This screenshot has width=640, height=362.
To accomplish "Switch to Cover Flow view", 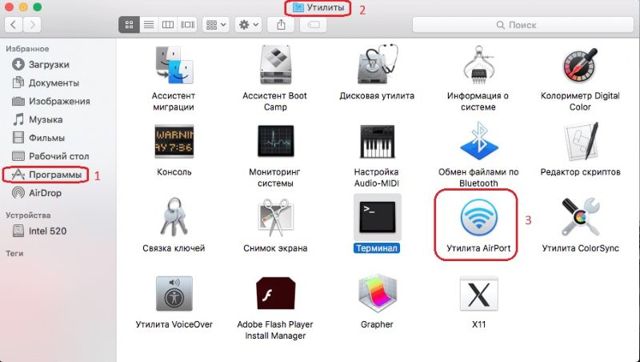I will point(187,25).
